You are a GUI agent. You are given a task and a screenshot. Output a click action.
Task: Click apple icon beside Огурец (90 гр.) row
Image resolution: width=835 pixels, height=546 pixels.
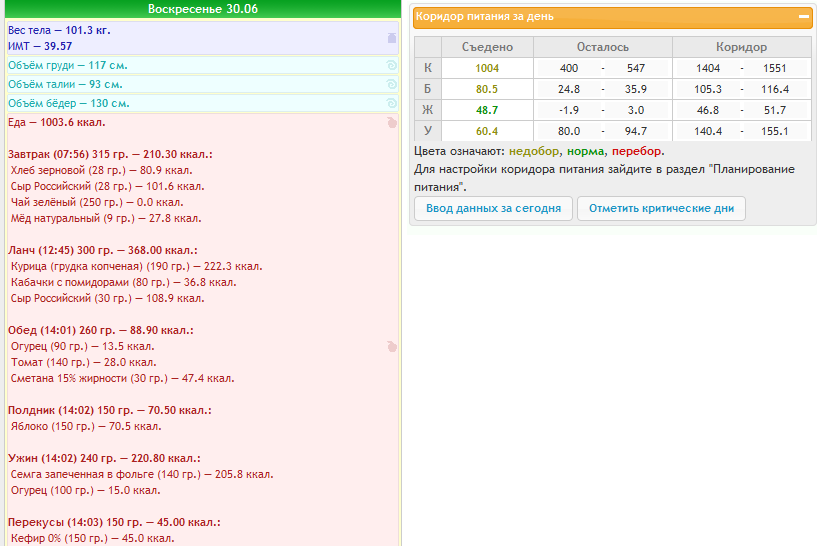click(392, 347)
